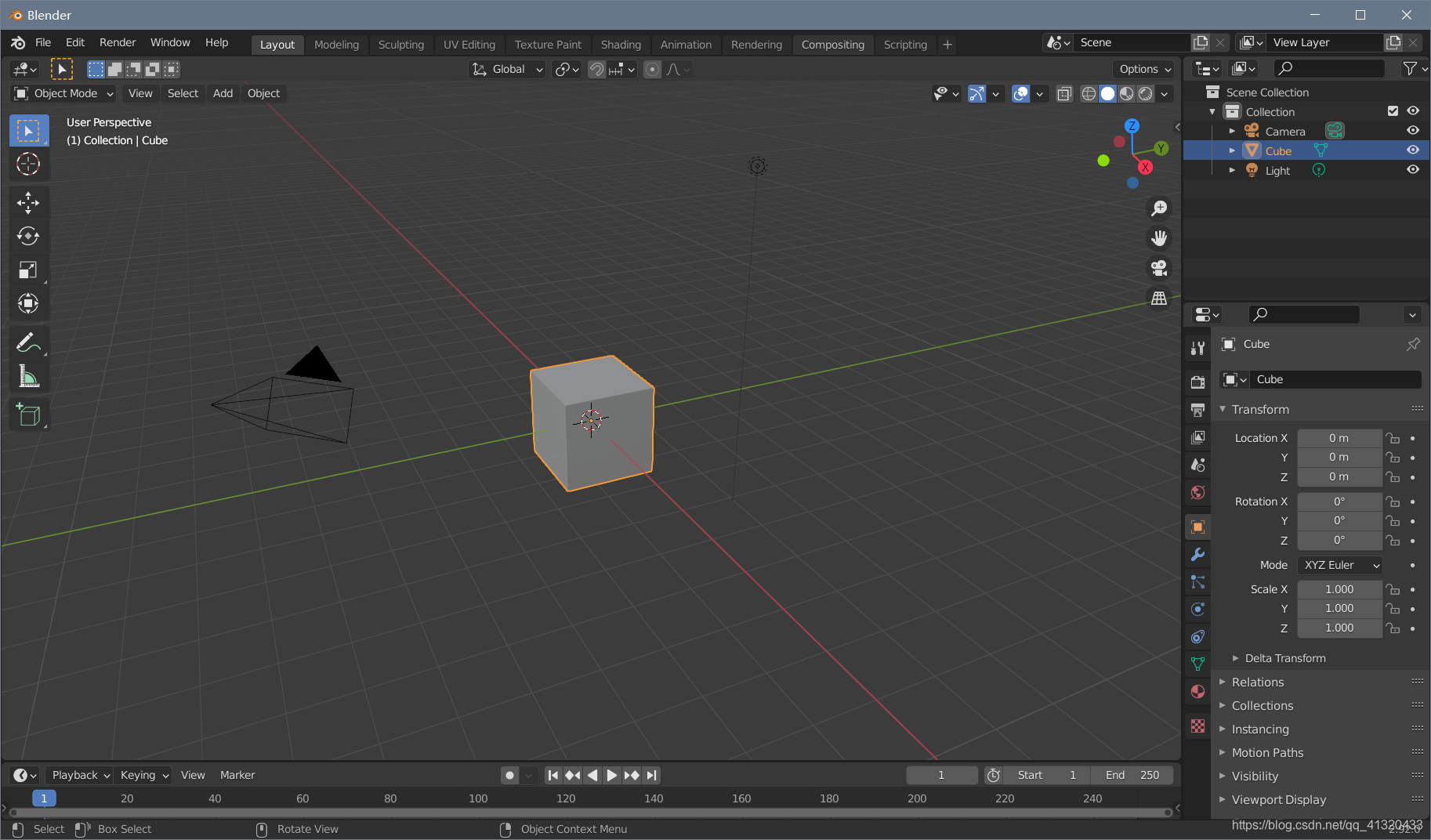Lock the Location X value
1431x840 pixels.
[1393, 438]
